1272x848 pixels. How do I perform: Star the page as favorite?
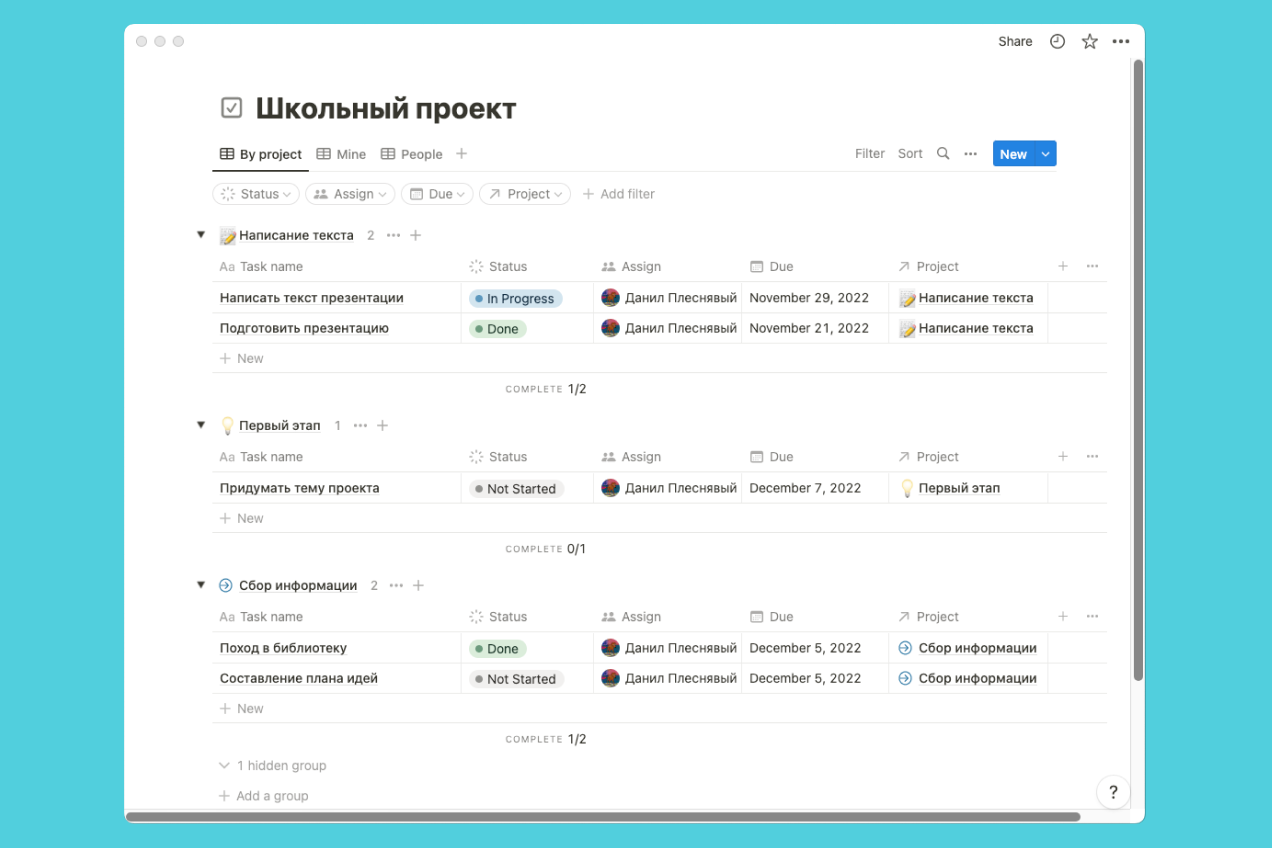pos(1090,41)
